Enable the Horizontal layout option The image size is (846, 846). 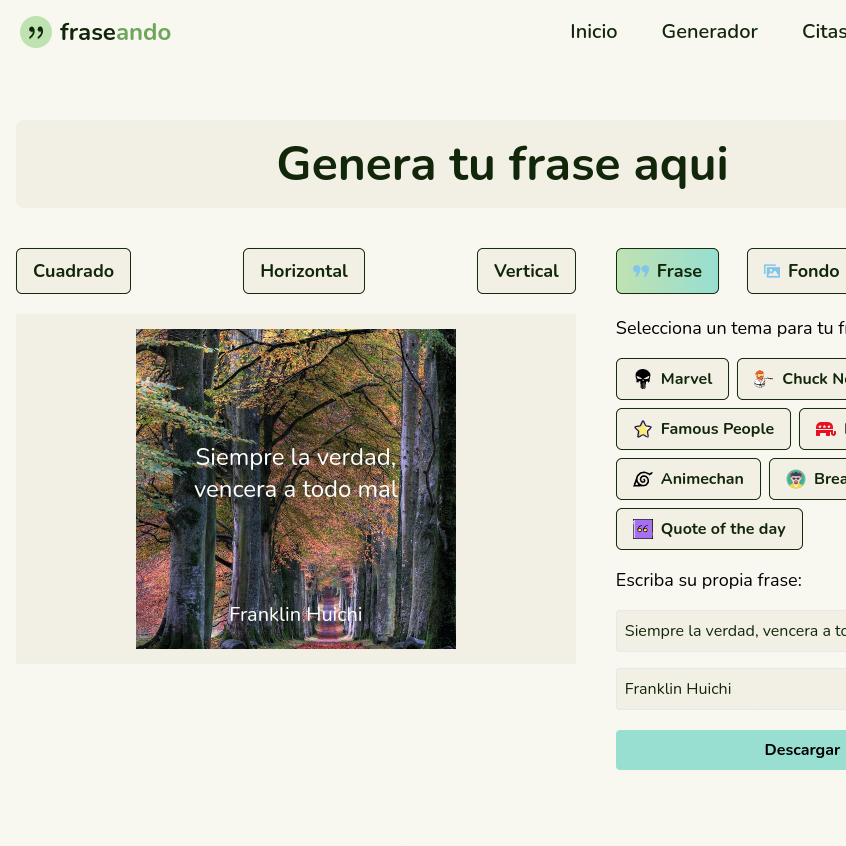pyautogui.click(x=303, y=271)
